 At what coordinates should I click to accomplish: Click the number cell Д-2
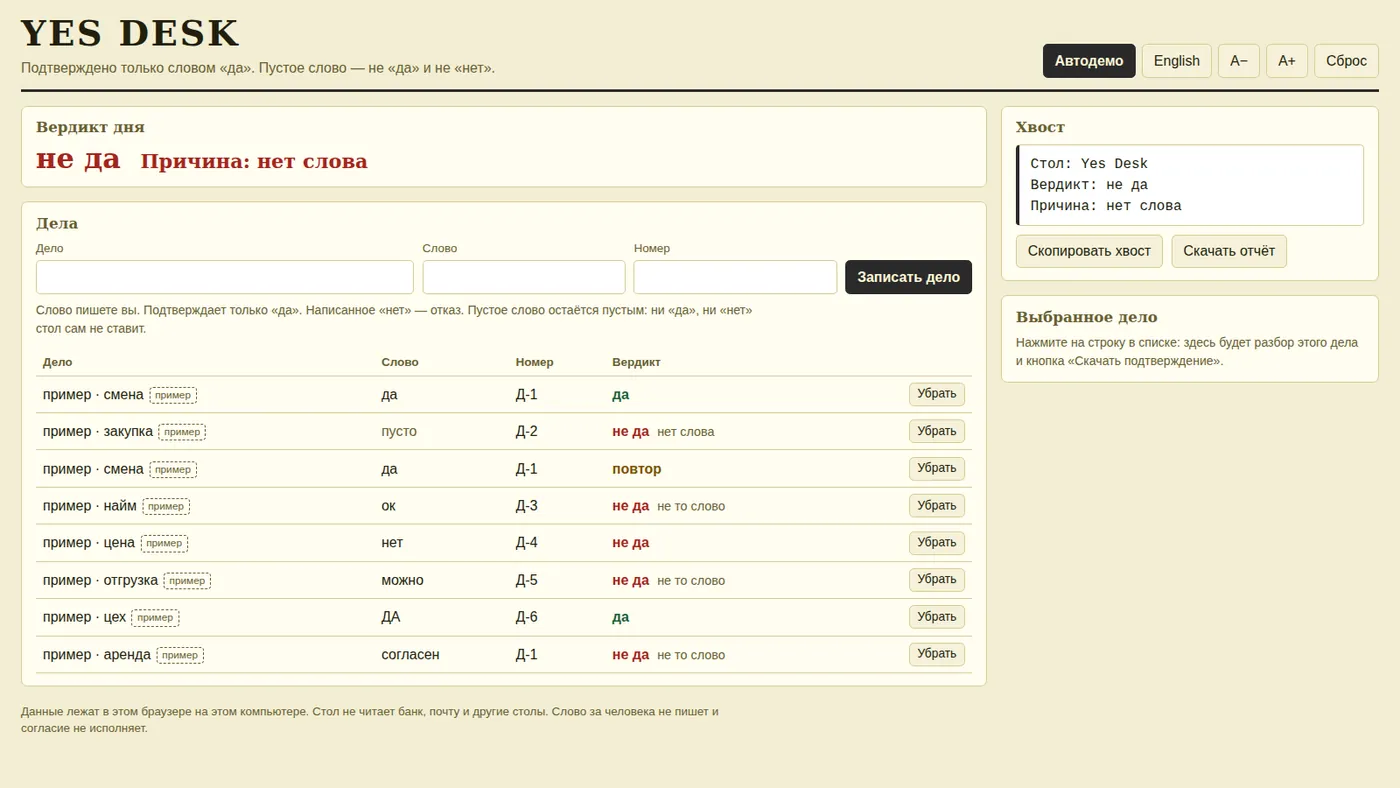click(527, 431)
